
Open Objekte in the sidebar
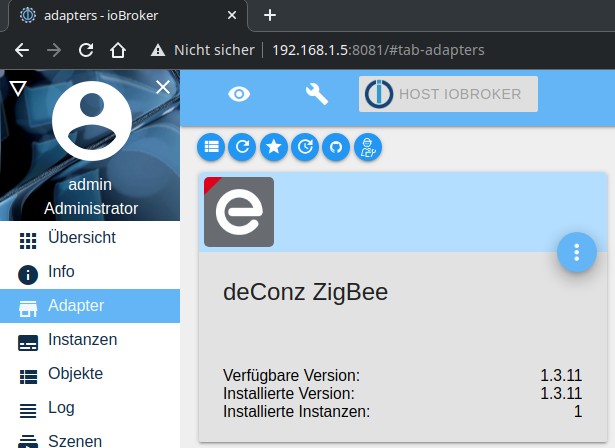point(75,374)
